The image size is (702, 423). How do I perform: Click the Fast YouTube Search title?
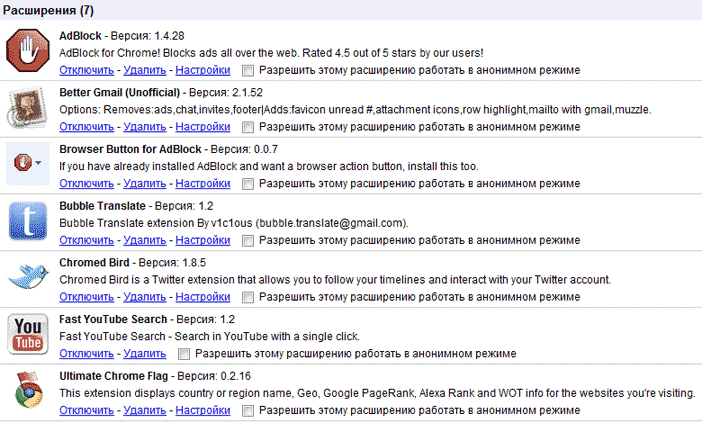click(x=113, y=319)
